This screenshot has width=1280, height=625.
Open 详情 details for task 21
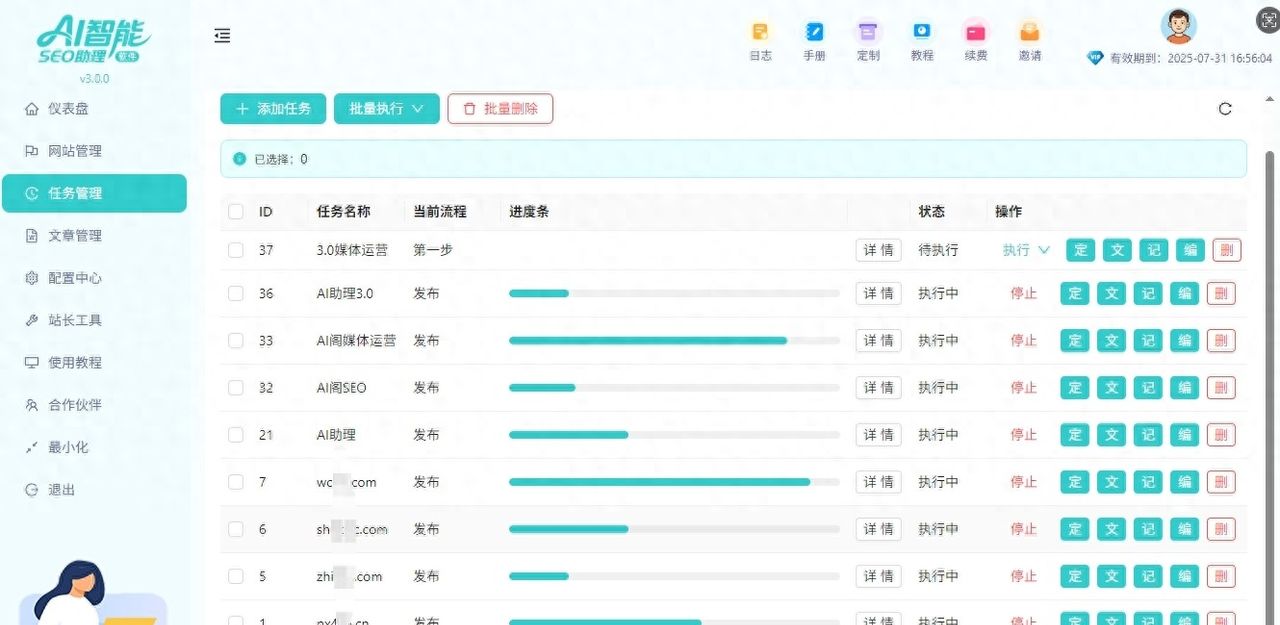pyautogui.click(x=877, y=434)
